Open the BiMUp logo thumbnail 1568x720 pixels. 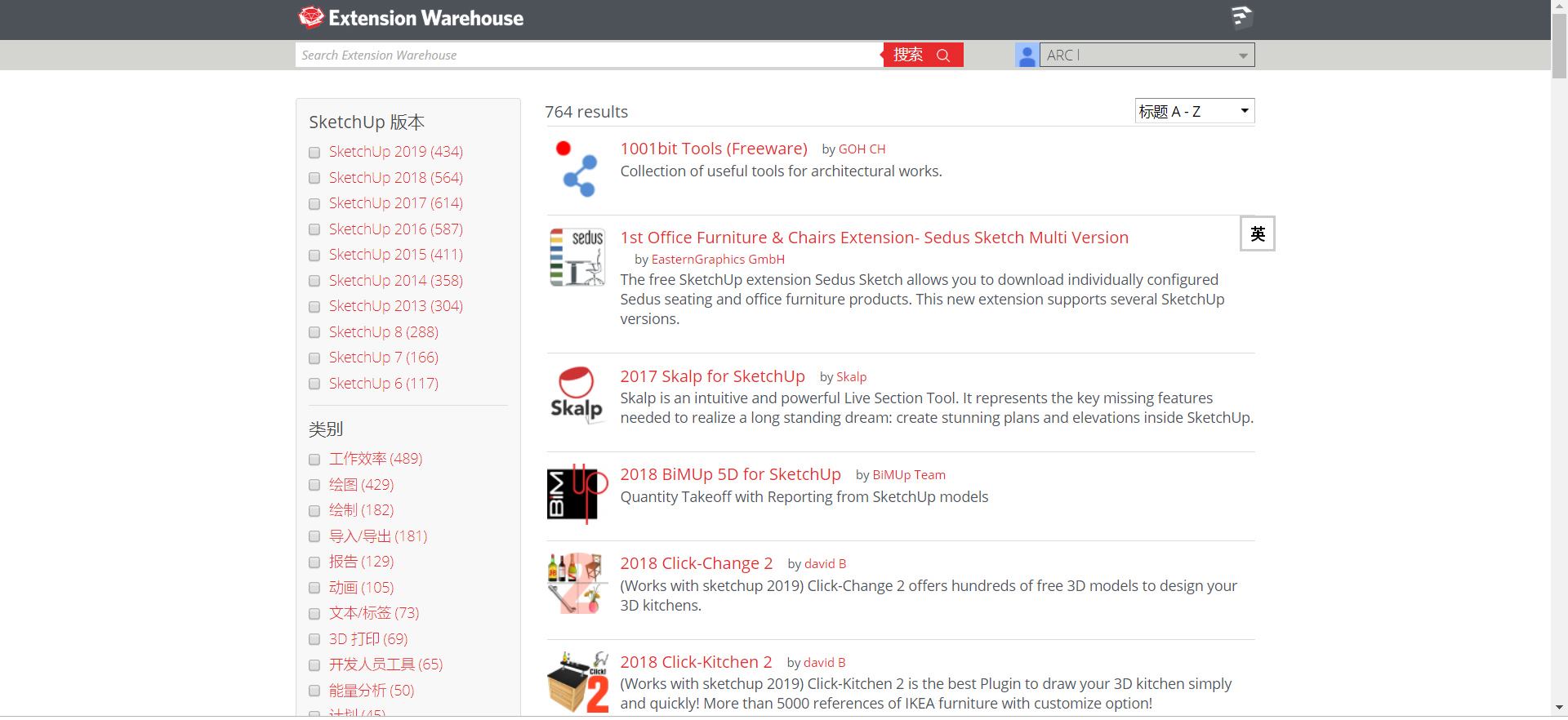pos(577,494)
